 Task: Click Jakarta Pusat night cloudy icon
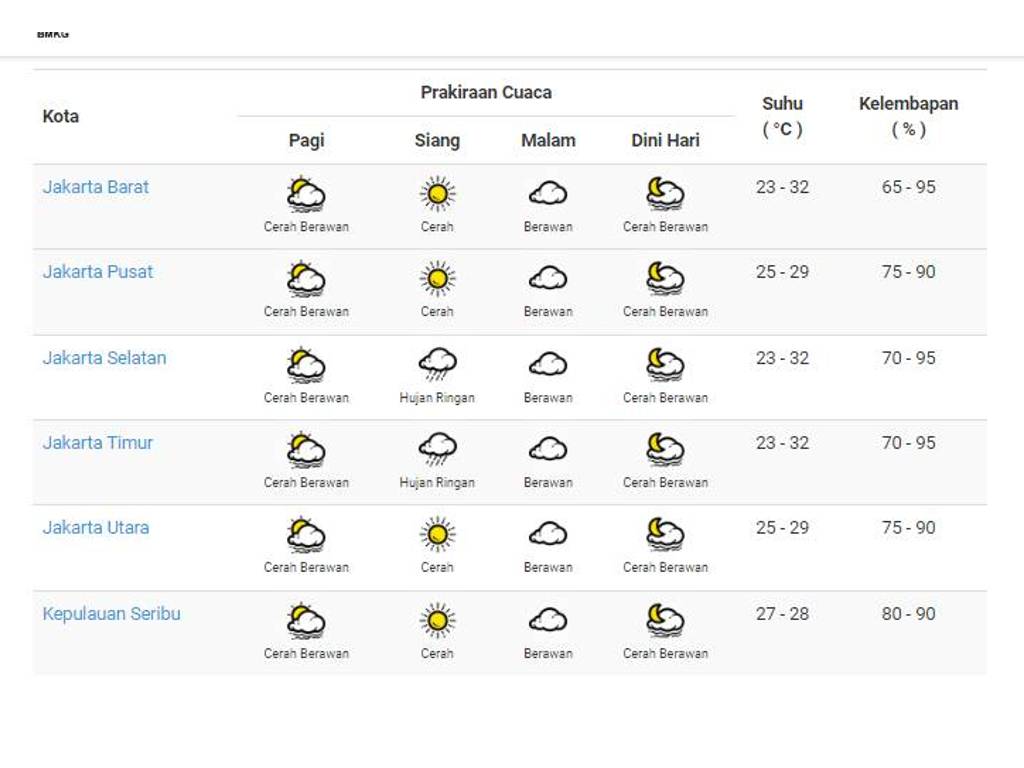click(548, 278)
